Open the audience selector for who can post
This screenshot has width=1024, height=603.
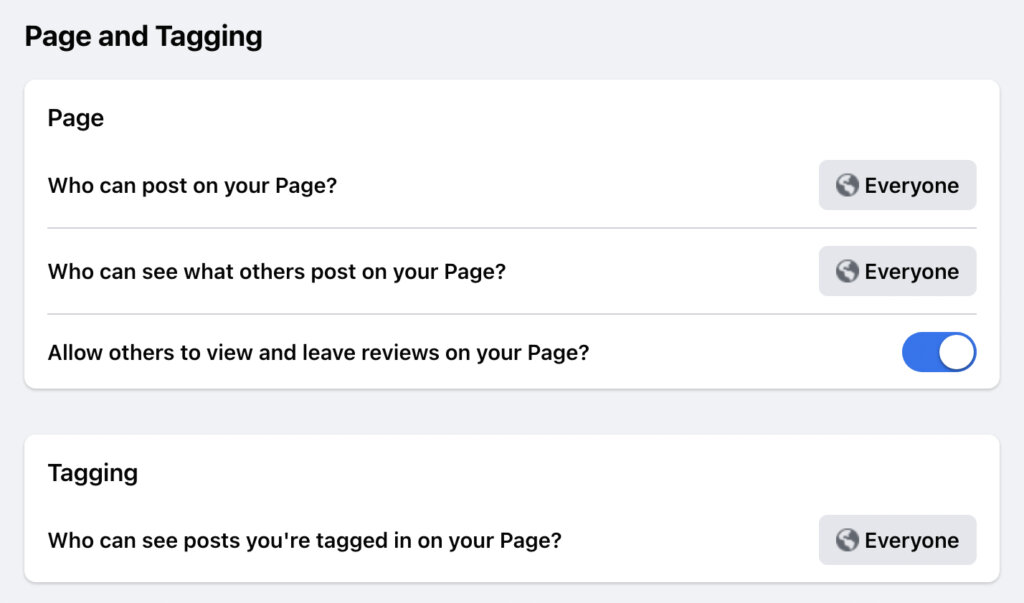point(897,185)
